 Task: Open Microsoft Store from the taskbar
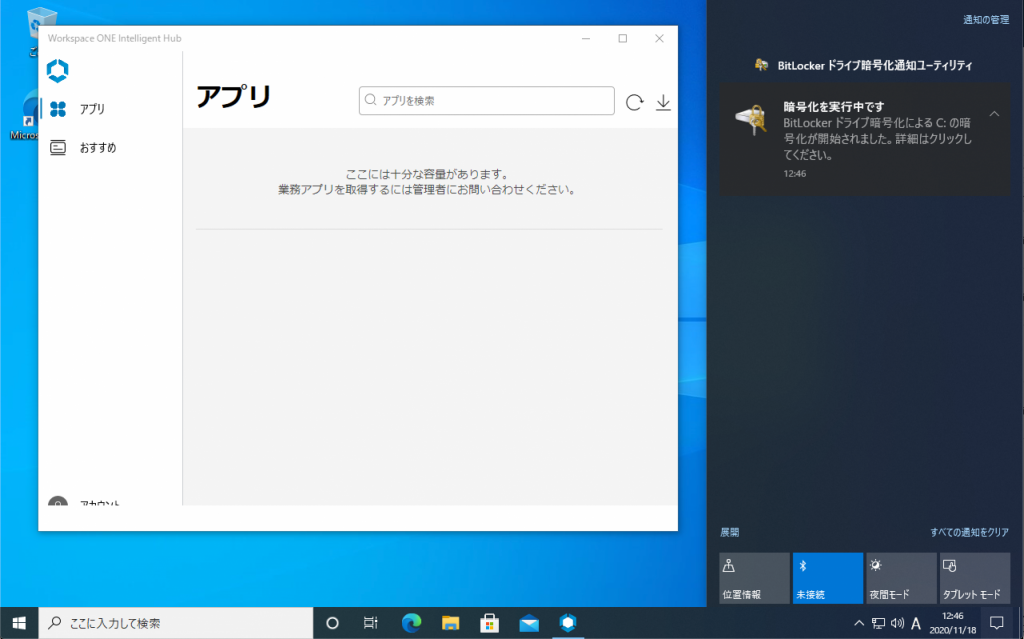coord(490,622)
